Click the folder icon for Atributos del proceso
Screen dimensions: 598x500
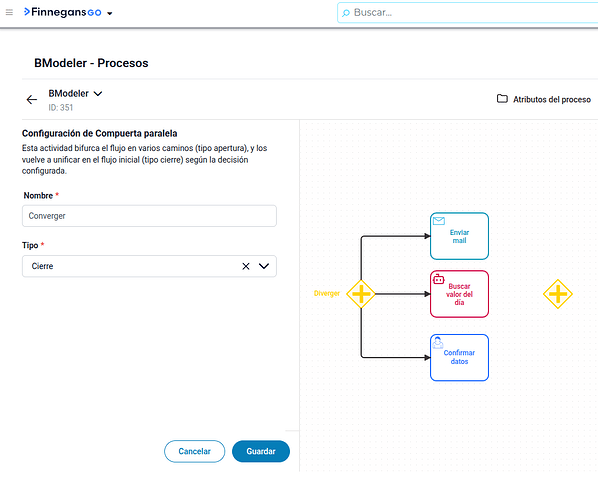pos(502,99)
